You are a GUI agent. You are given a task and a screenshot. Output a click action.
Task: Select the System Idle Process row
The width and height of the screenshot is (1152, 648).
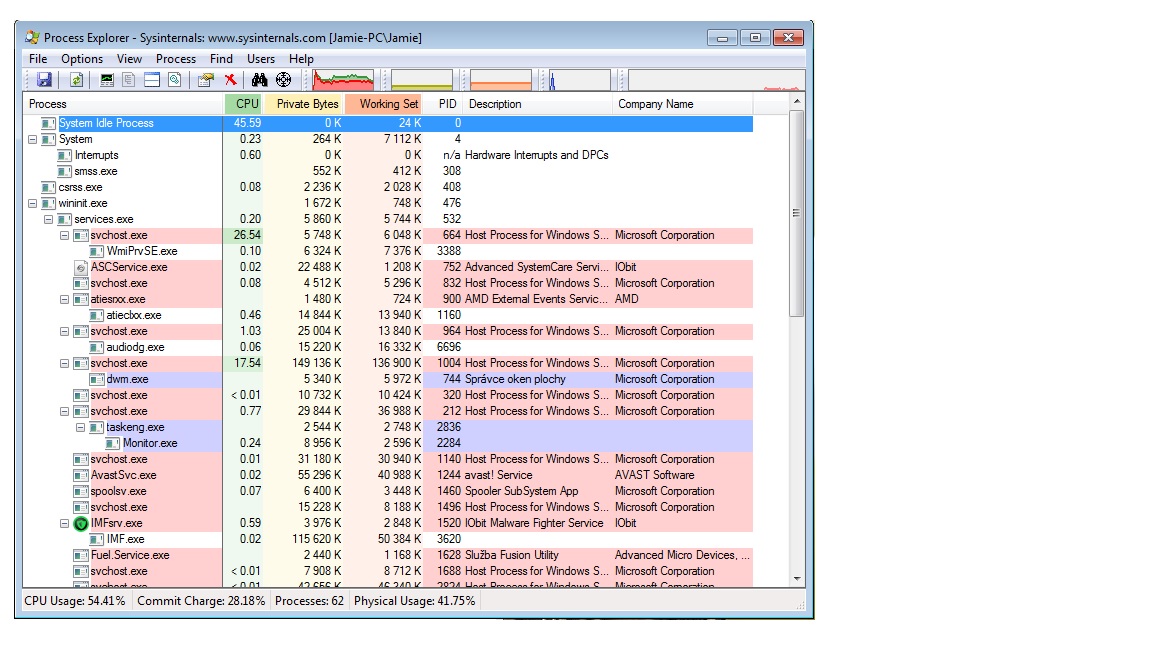click(388, 123)
